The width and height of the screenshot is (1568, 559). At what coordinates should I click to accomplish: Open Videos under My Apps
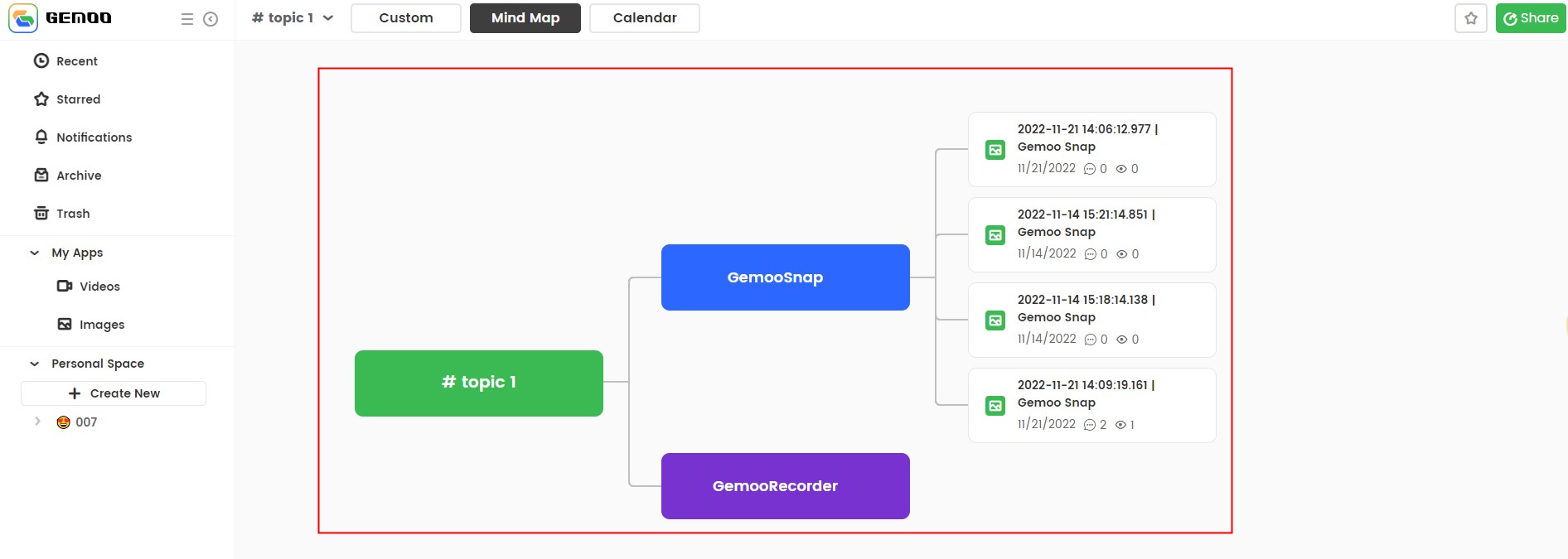[89, 287]
